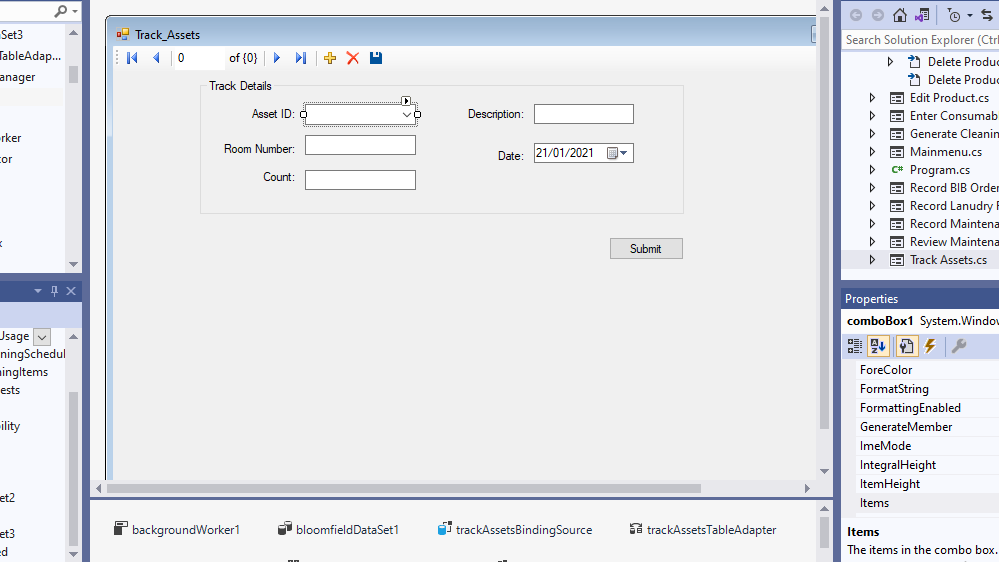This screenshot has width=999, height=562.
Task: Select ImeMode property row
Action: click(x=928, y=446)
